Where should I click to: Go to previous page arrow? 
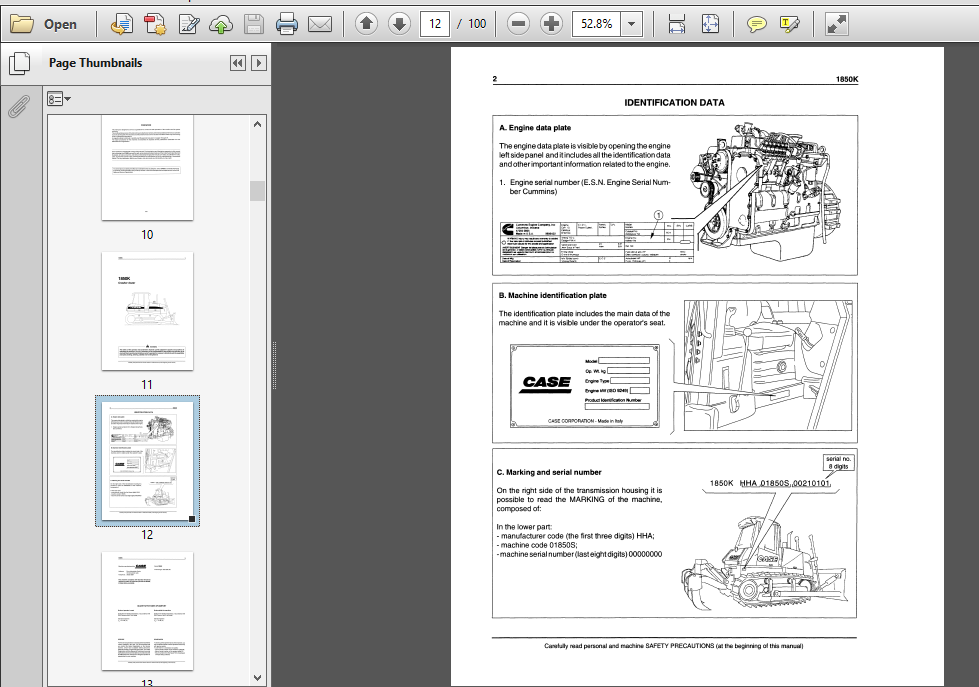pyautogui.click(x=367, y=24)
